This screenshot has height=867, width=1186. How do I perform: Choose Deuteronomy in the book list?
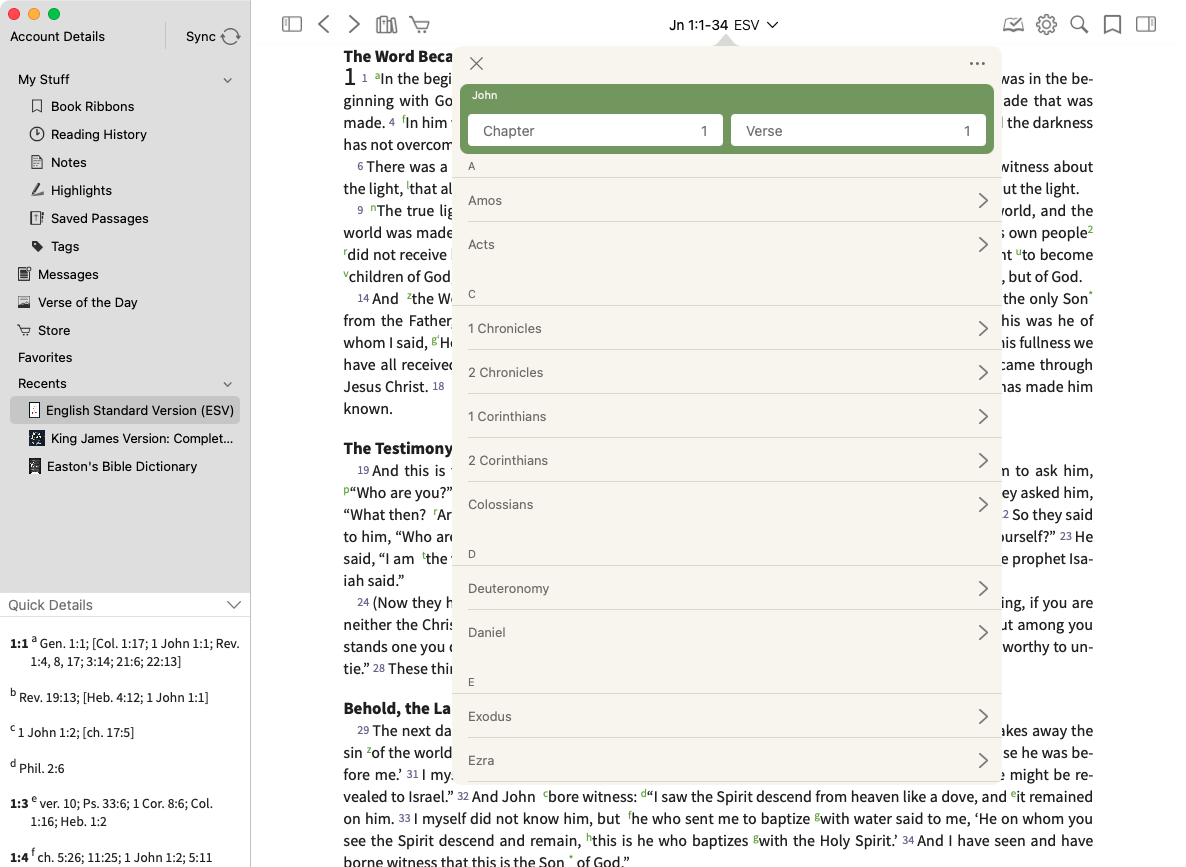point(727,588)
